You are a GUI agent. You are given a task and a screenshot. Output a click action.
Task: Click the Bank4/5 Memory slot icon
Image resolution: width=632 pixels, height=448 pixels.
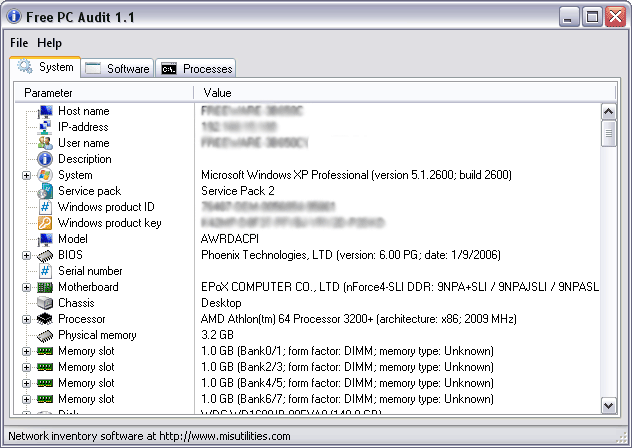(x=45, y=383)
